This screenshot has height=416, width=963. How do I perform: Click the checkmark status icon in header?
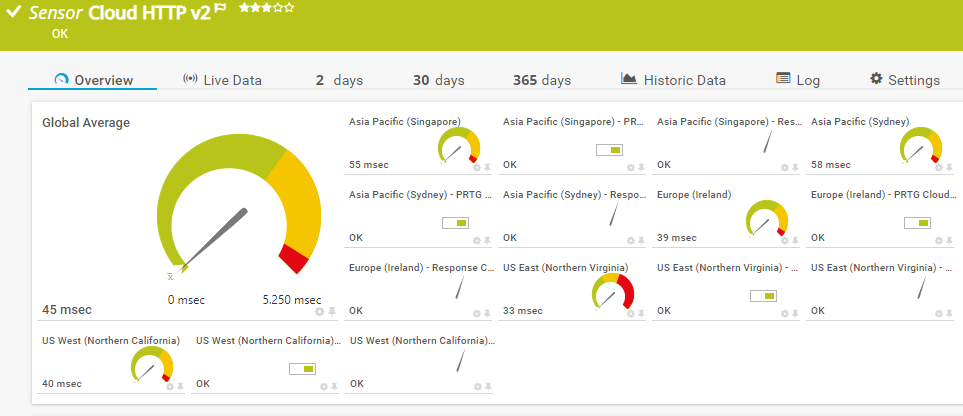click(x=14, y=12)
